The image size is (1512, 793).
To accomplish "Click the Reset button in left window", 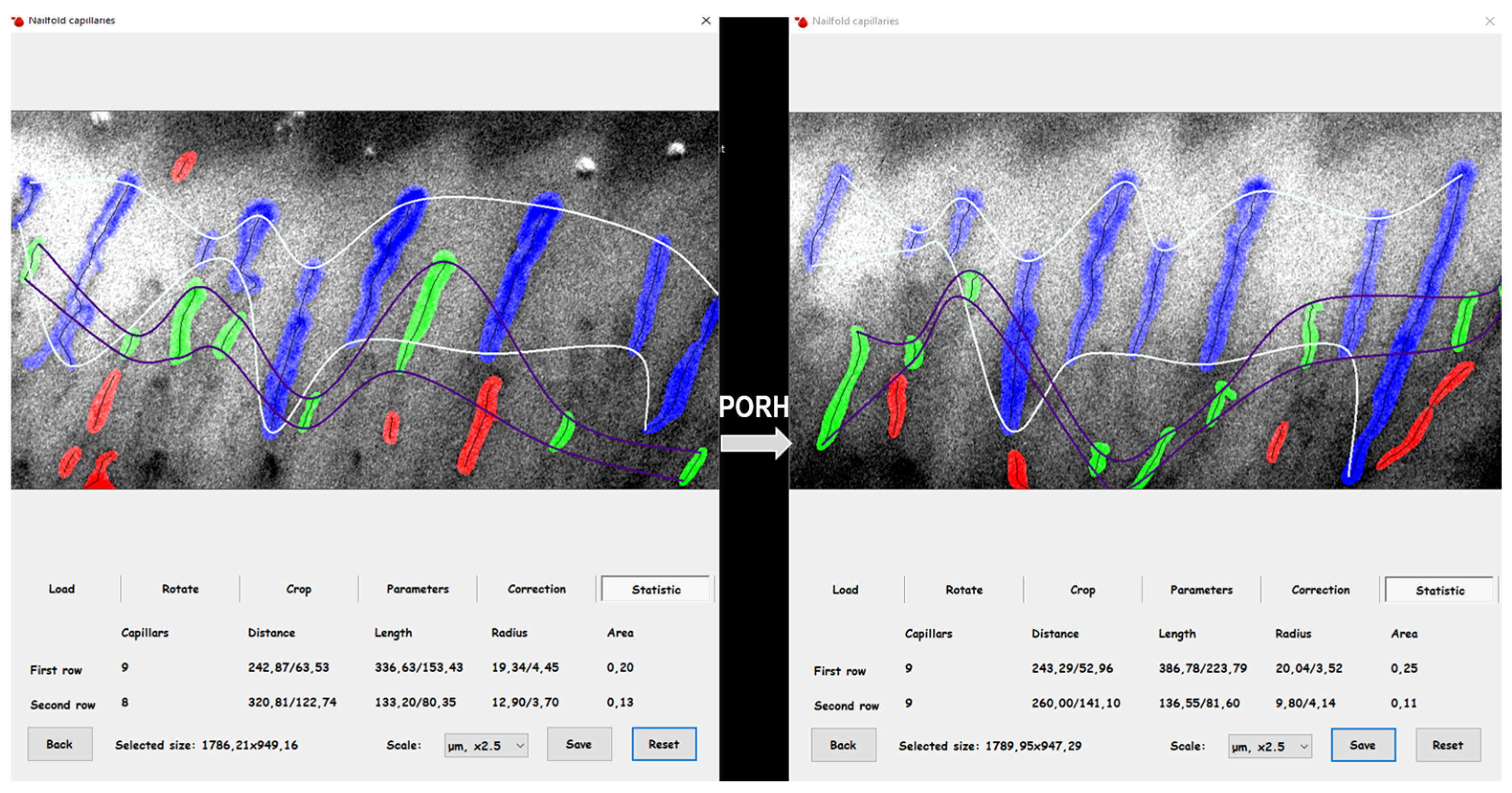I will pyautogui.click(x=664, y=744).
